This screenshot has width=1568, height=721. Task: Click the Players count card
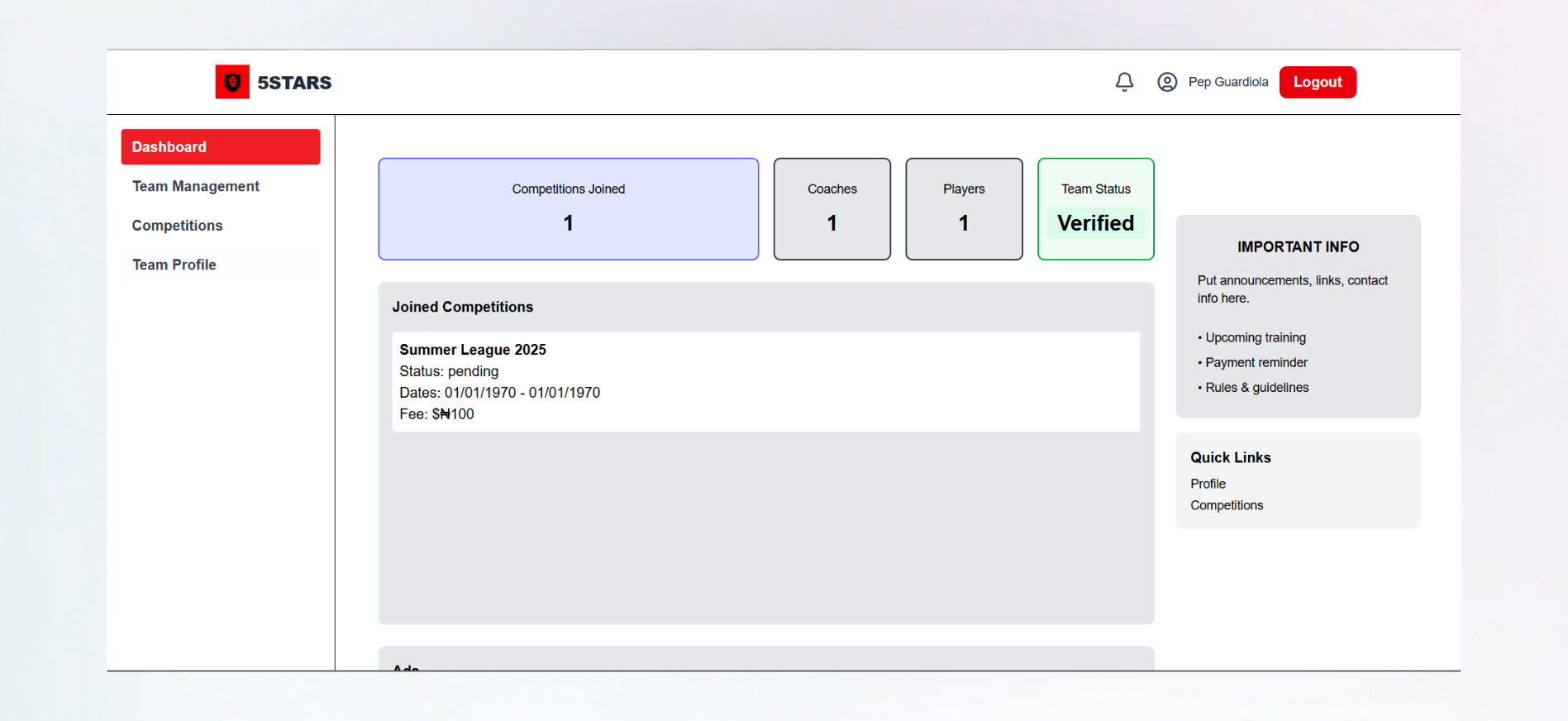click(x=964, y=209)
